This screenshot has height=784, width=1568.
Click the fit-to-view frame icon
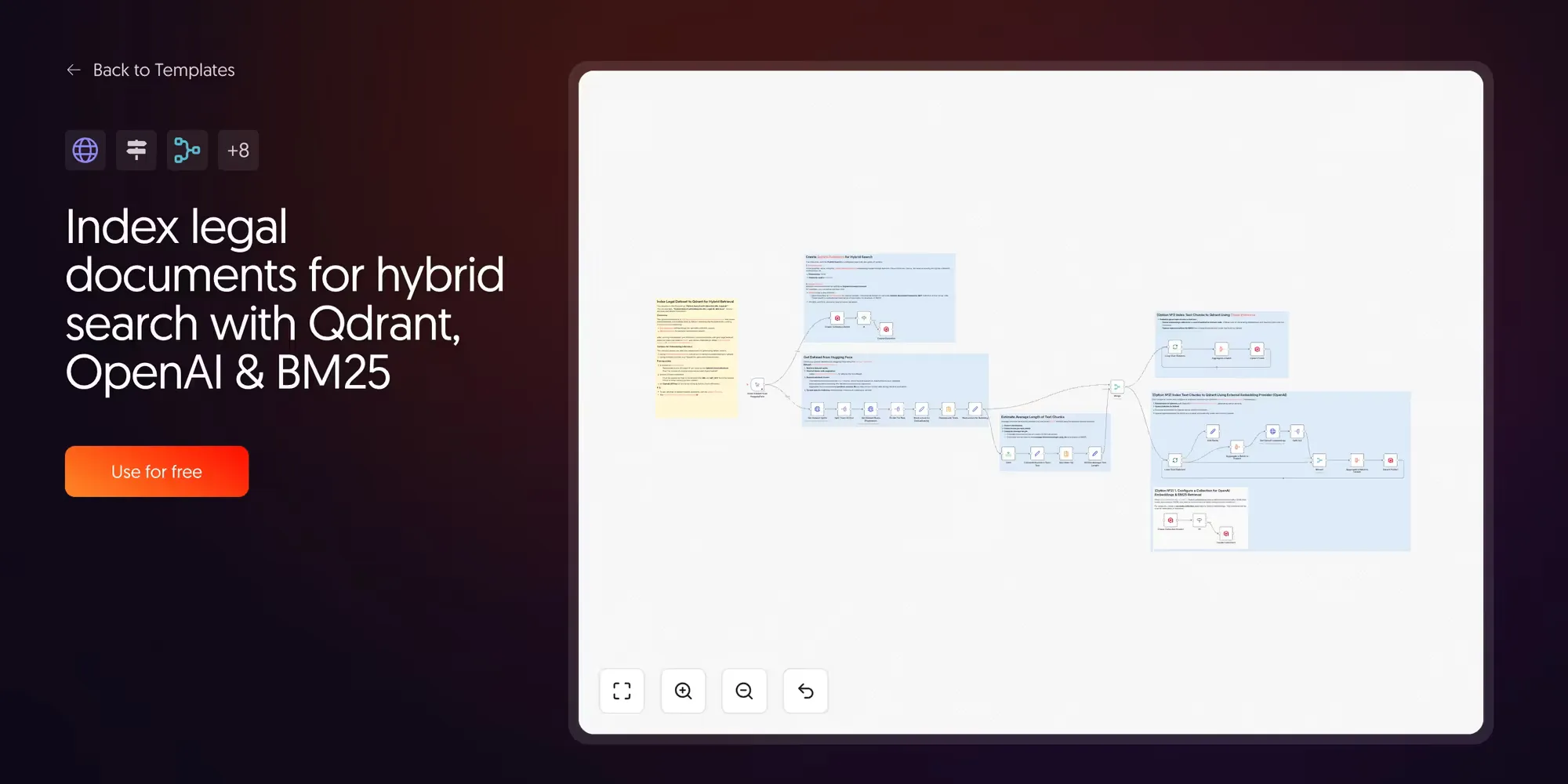(622, 691)
